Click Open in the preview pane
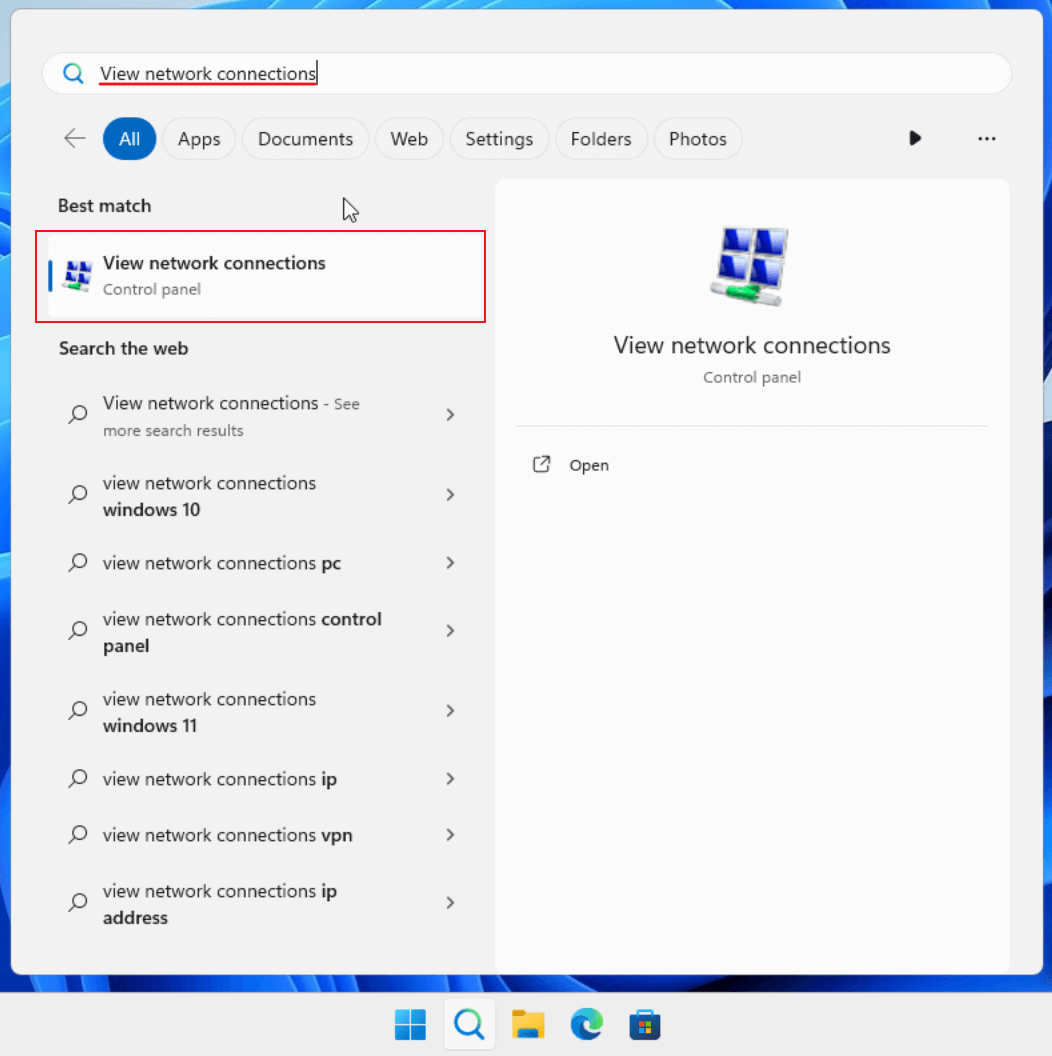The image size is (1052, 1056). tap(589, 465)
